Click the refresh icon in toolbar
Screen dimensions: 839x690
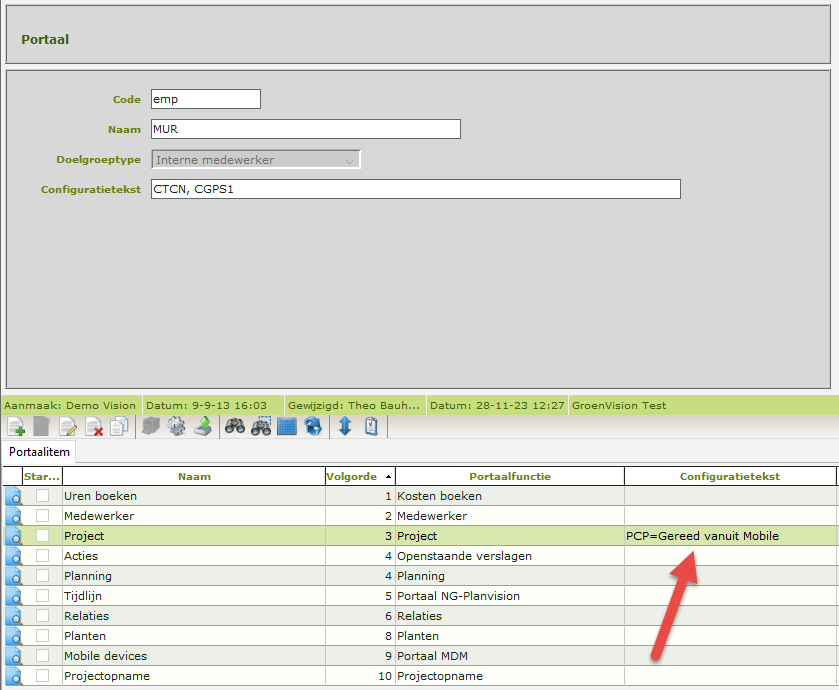(x=313, y=427)
